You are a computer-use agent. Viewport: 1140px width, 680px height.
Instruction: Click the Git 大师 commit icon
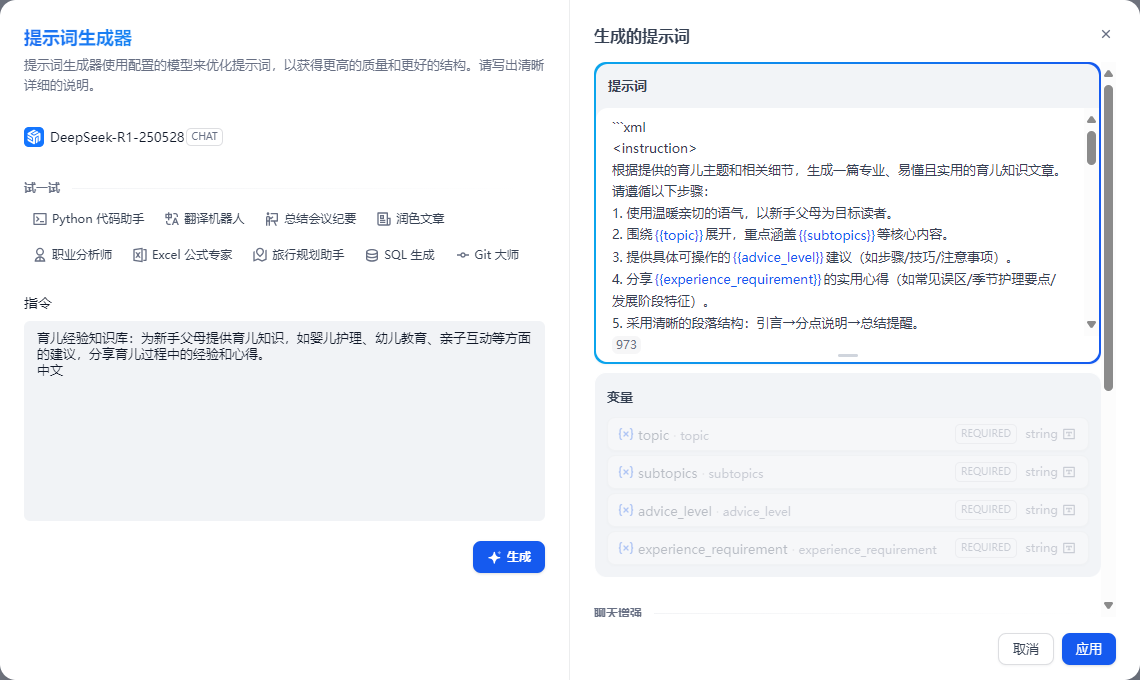(462, 255)
